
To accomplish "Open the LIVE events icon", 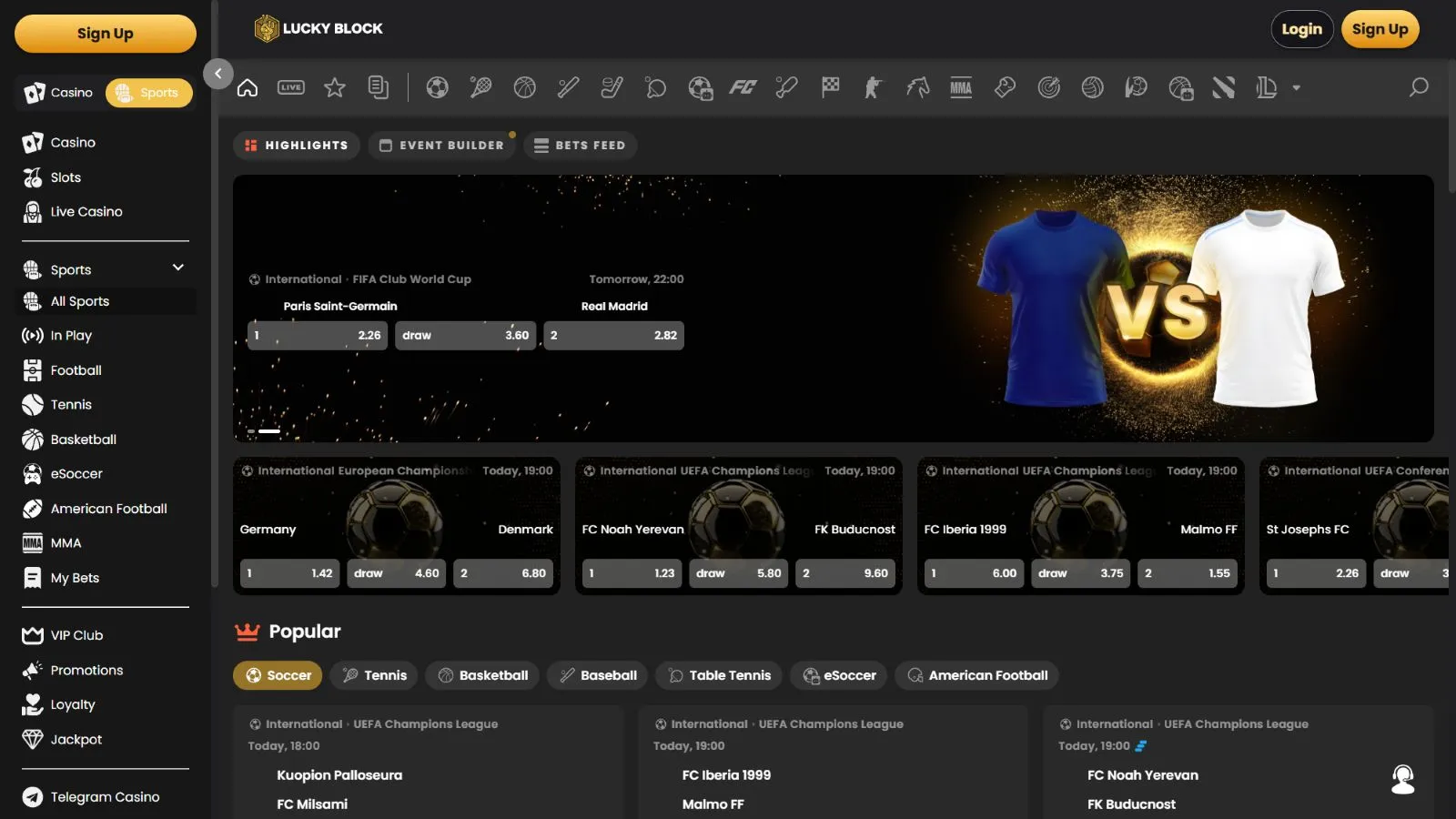I will [291, 87].
